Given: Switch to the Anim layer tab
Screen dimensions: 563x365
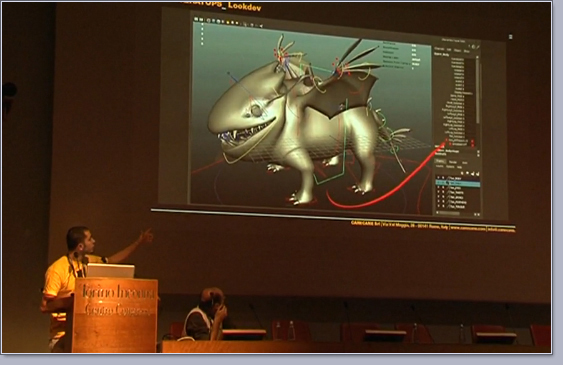Looking at the screenshot, I should 465,163.
